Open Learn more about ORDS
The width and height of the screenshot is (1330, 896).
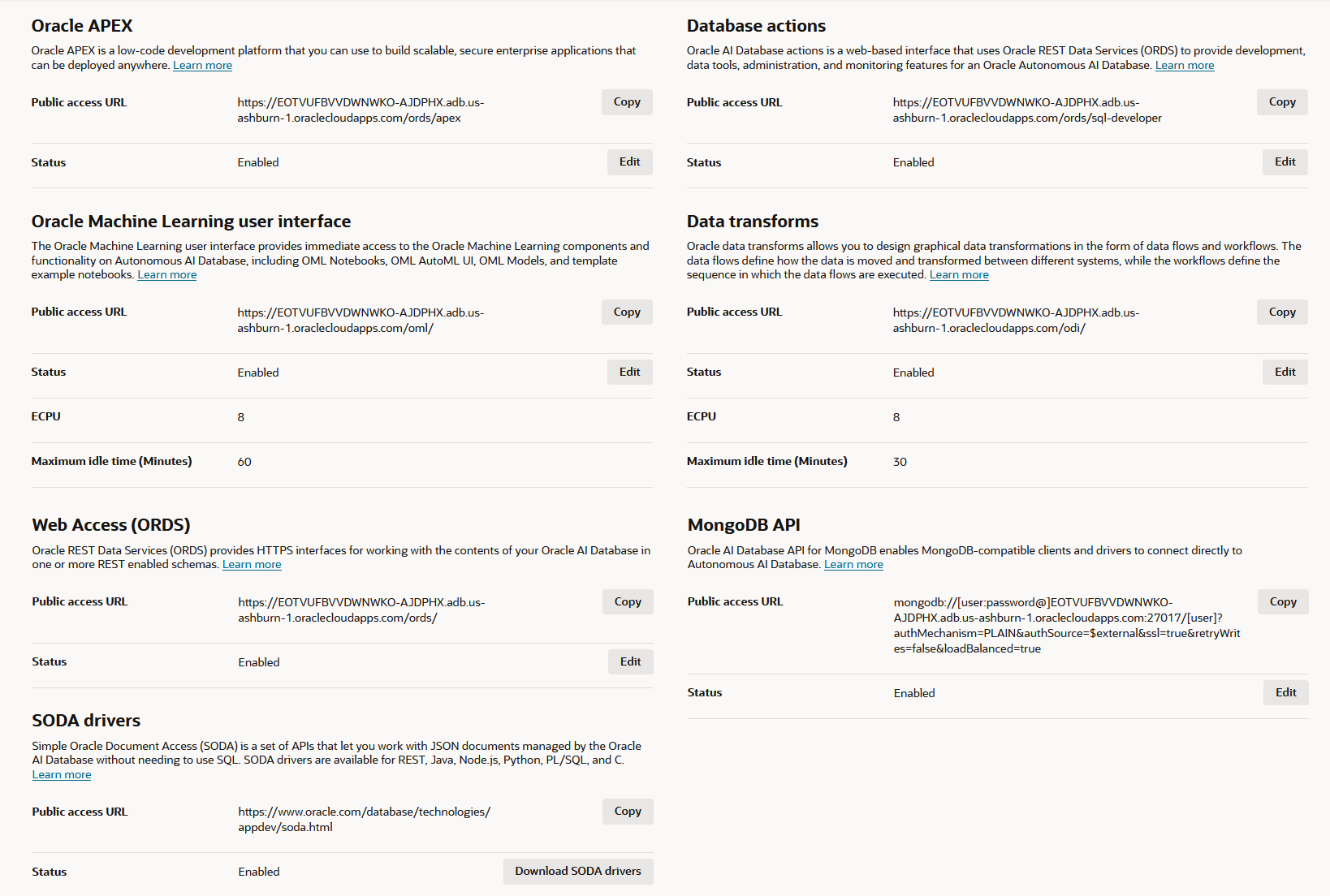point(252,564)
